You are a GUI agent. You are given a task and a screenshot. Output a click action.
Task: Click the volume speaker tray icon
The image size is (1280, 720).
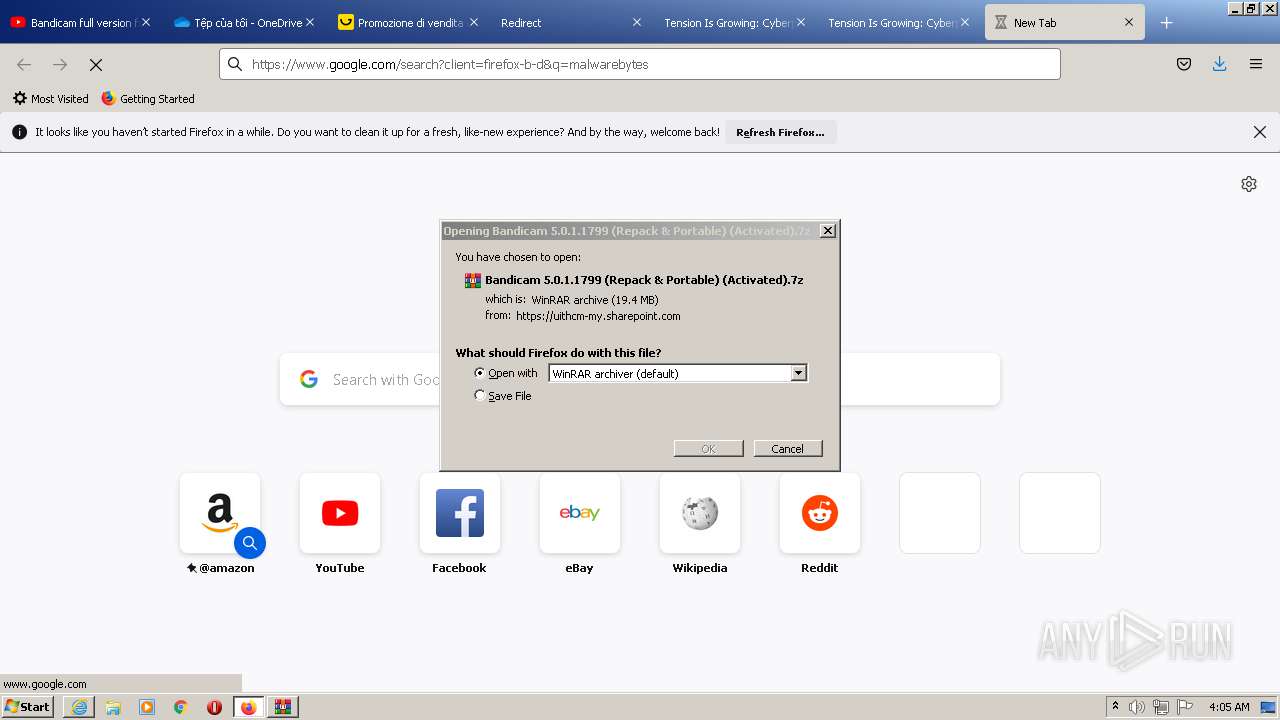pyautogui.click(x=1137, y=707)
